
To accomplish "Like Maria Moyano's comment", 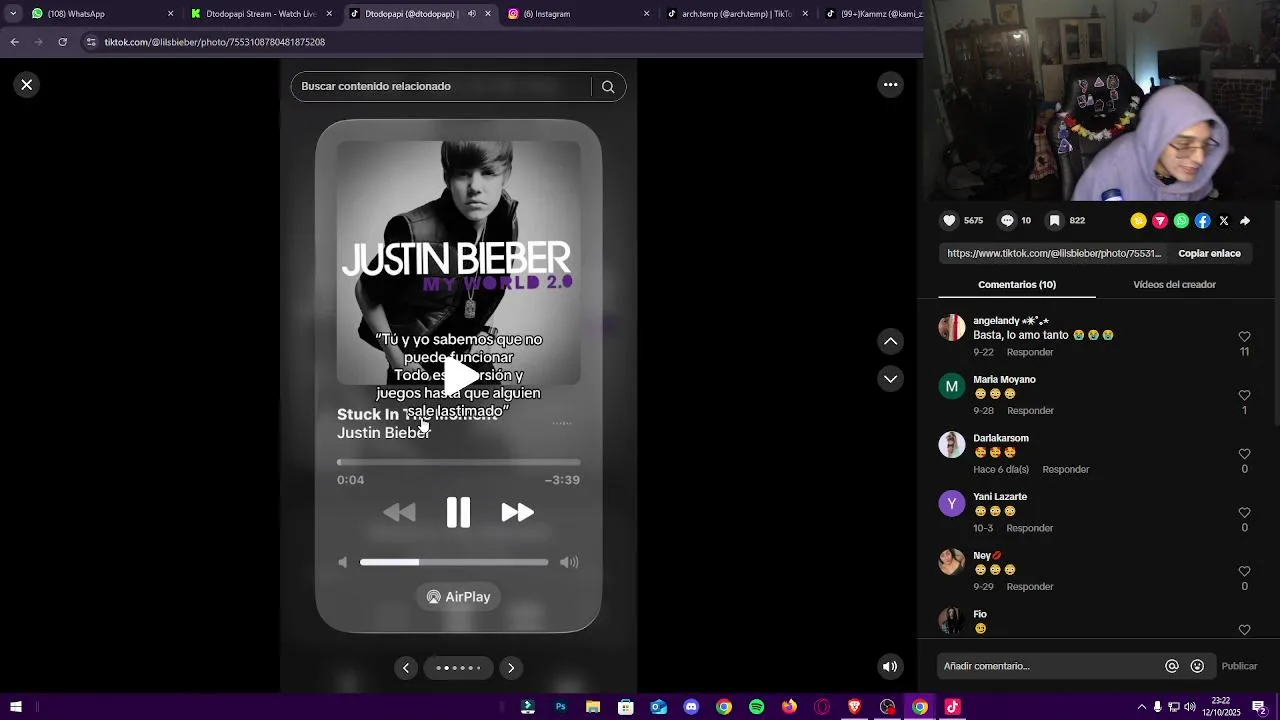I will click(x=1244, y=396).
